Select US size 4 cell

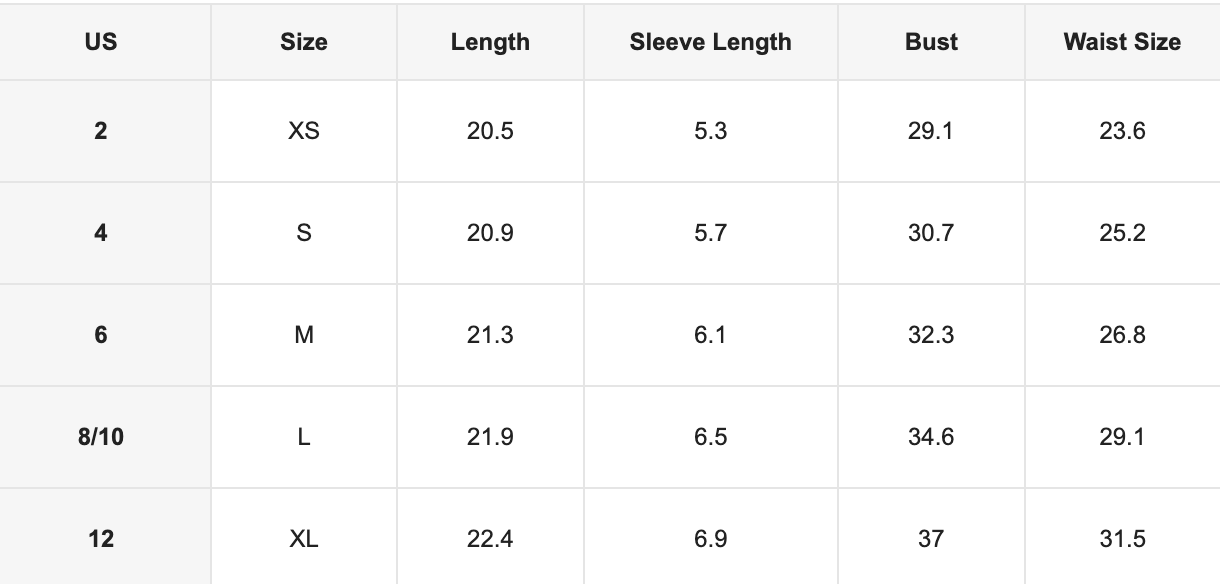coord(101,233)
